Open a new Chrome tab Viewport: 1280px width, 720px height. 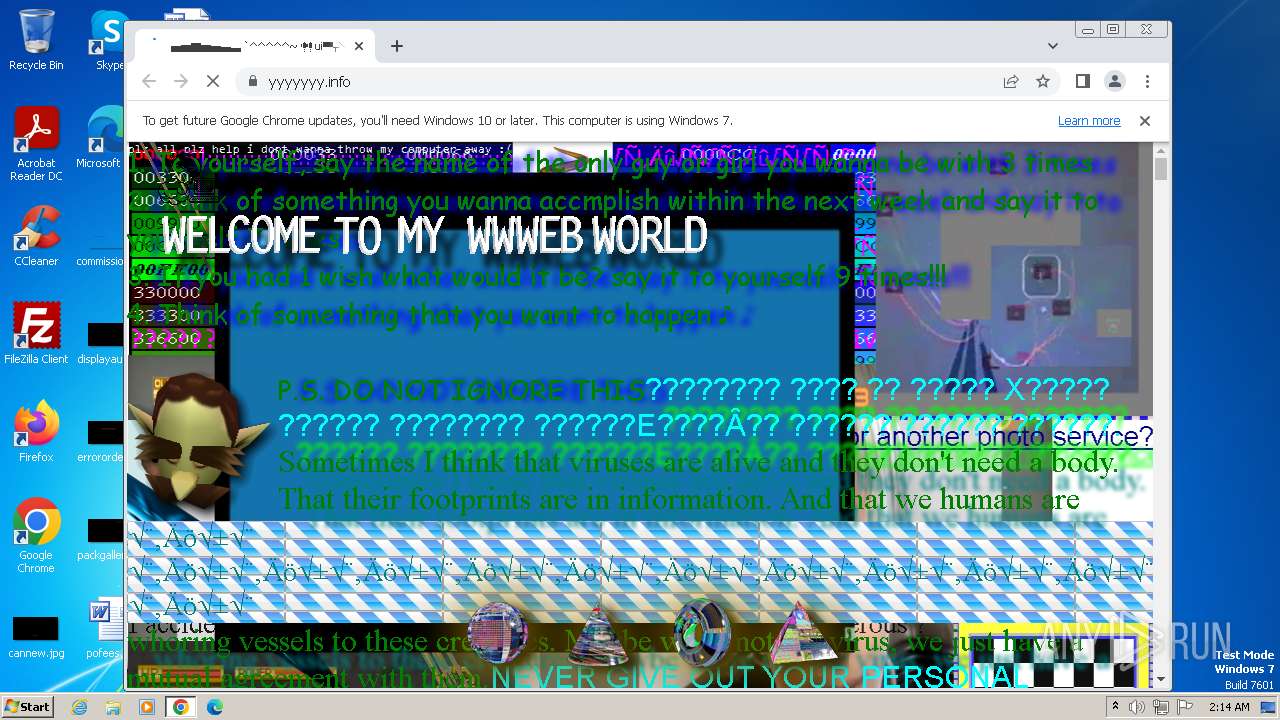[x=397, y=46]
